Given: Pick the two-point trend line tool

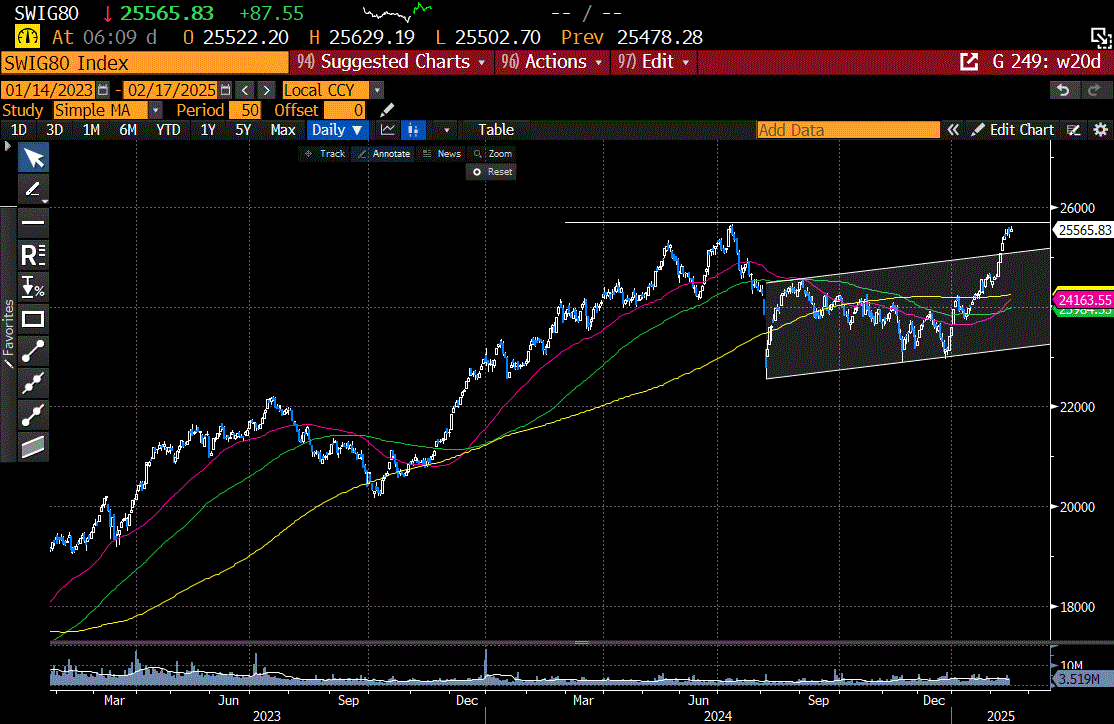Looking at the screenshot, I should (33, 351).
